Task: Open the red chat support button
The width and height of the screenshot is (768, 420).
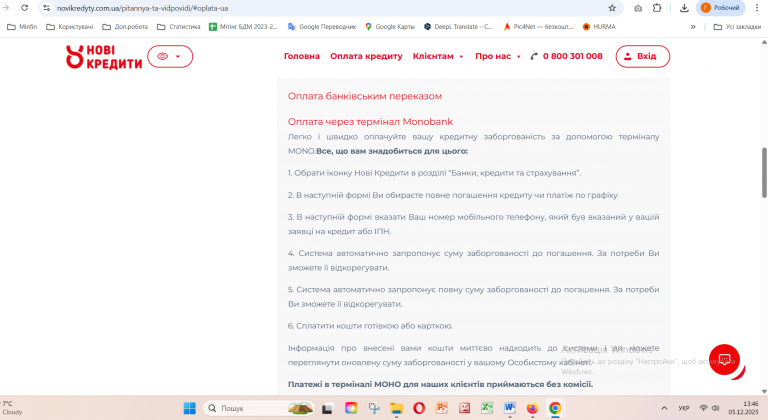Action: [x=724, y=360]
